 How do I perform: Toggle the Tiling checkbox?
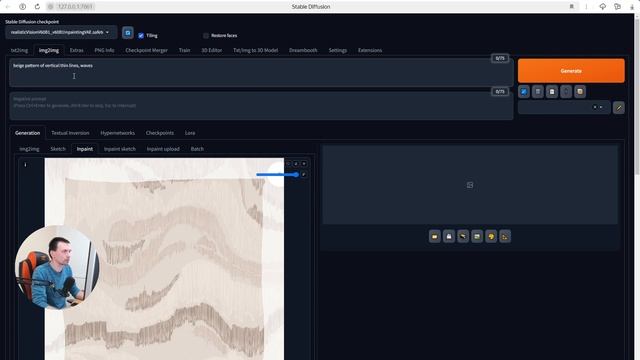coord(141,36)
